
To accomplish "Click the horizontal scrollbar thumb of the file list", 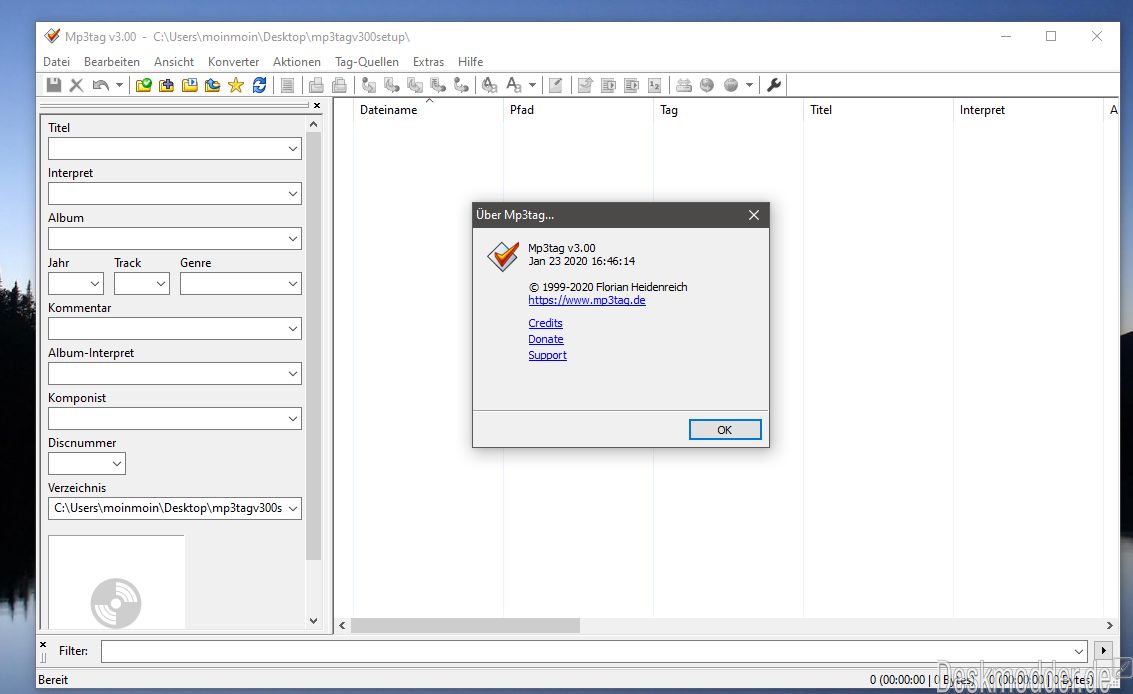I will point(465,625).
